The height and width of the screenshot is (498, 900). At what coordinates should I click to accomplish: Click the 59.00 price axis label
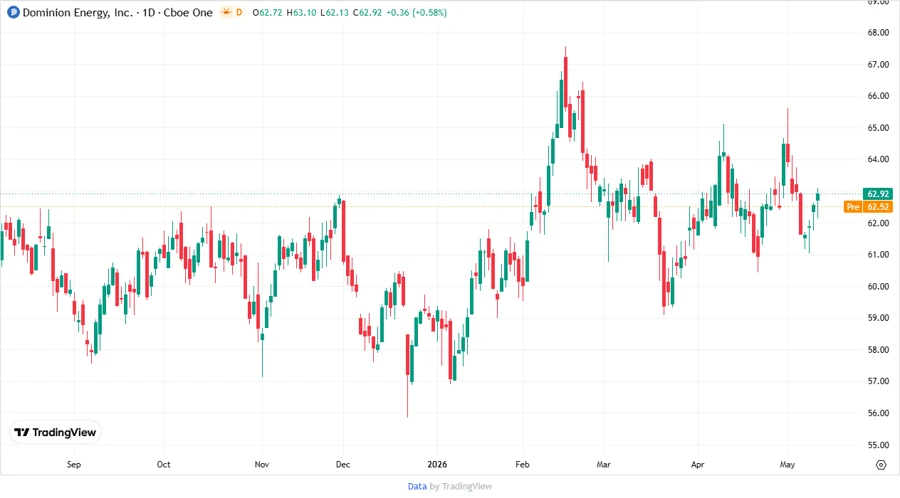[878, 318]
